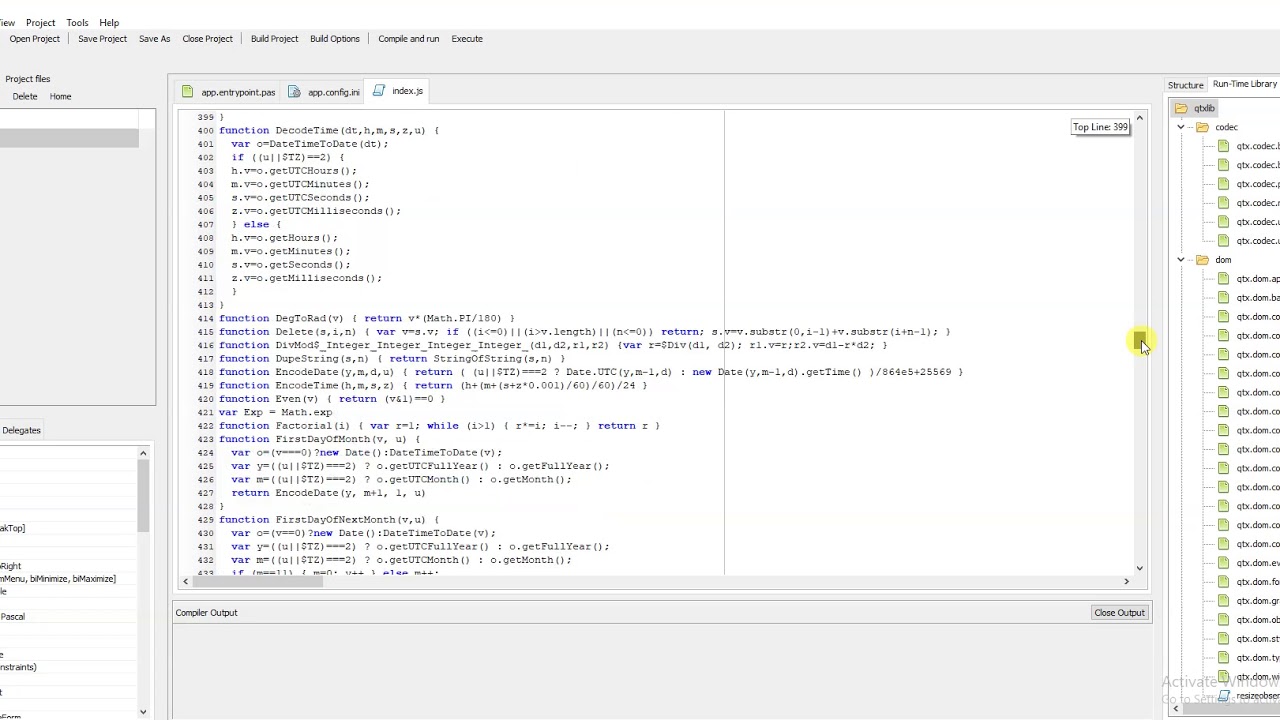
Task: Click the file icon beside qtx.dom.st
Action: pyautogui.click(x=1223, y=639)
